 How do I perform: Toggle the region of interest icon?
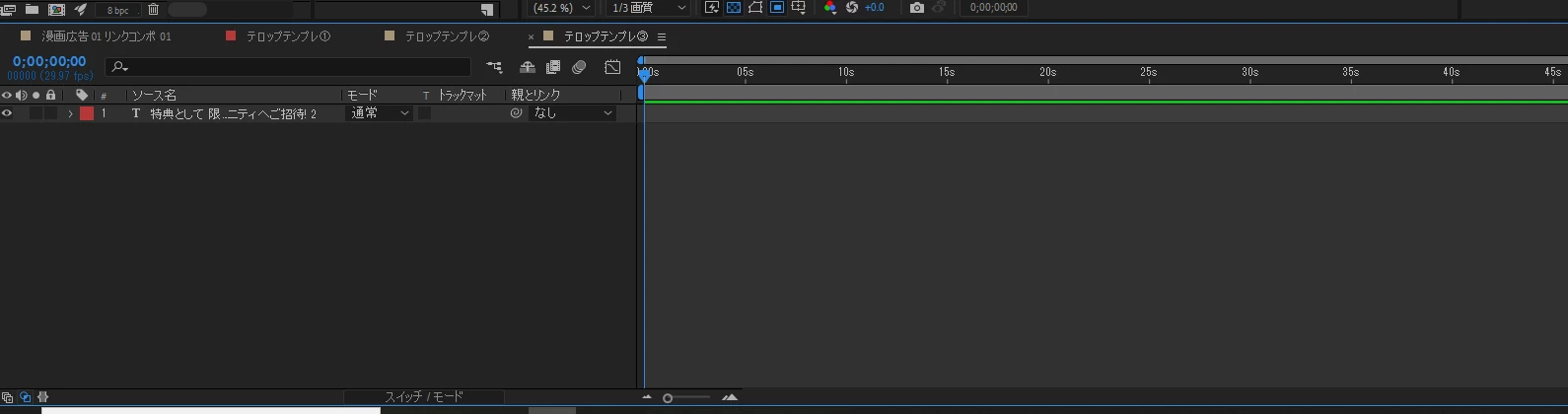coord(777,8)
